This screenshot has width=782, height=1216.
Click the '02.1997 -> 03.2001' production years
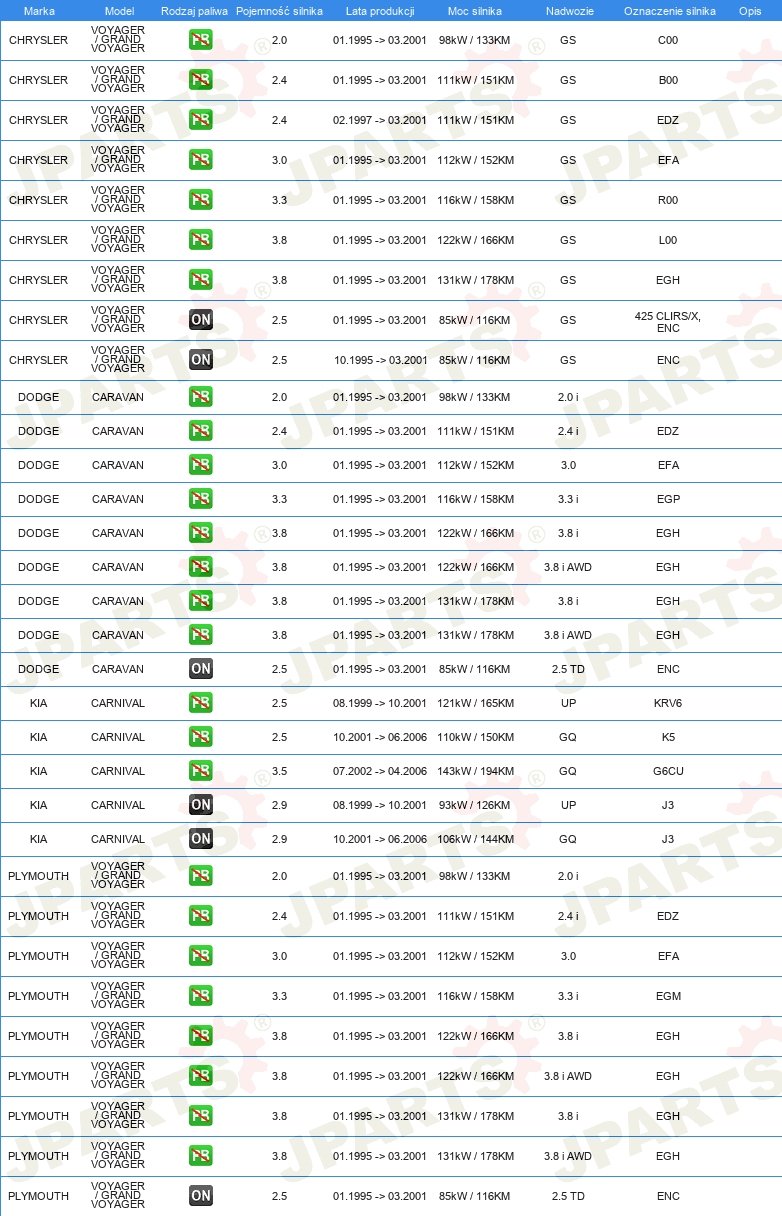tap(380, 120)
